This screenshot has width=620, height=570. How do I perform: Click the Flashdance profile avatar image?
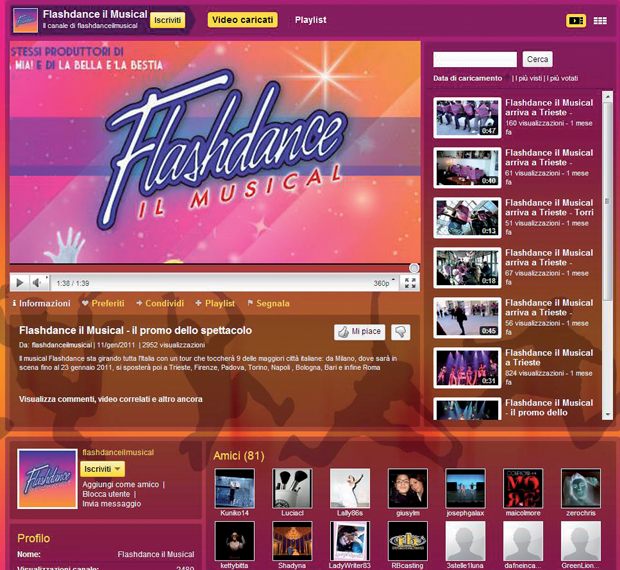tap(47, 479)
